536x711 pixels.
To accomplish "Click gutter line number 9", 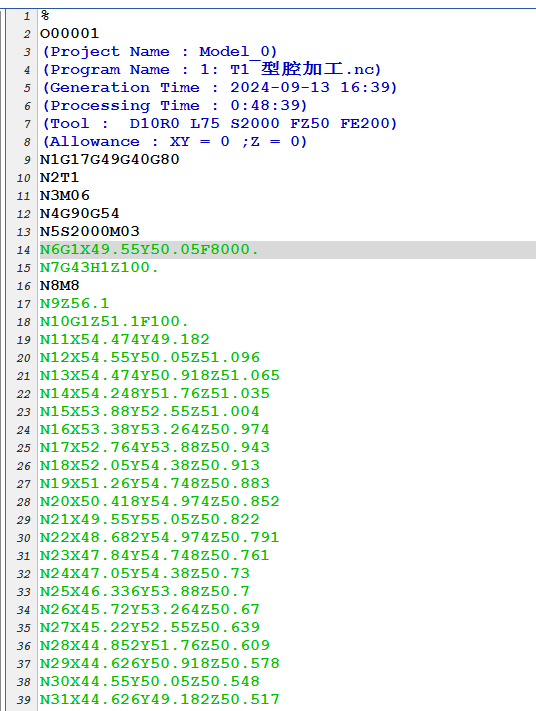I will click(x=27, y=161).
